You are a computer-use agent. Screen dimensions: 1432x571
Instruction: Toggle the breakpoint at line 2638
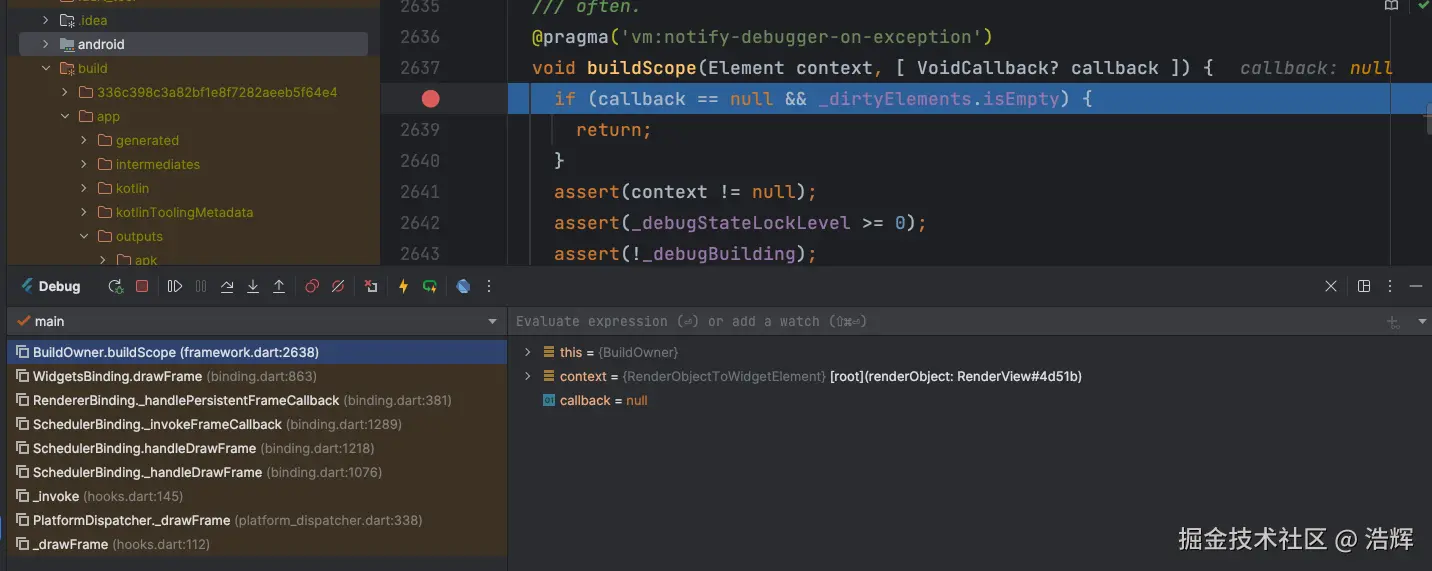click(x=430, y=98)
